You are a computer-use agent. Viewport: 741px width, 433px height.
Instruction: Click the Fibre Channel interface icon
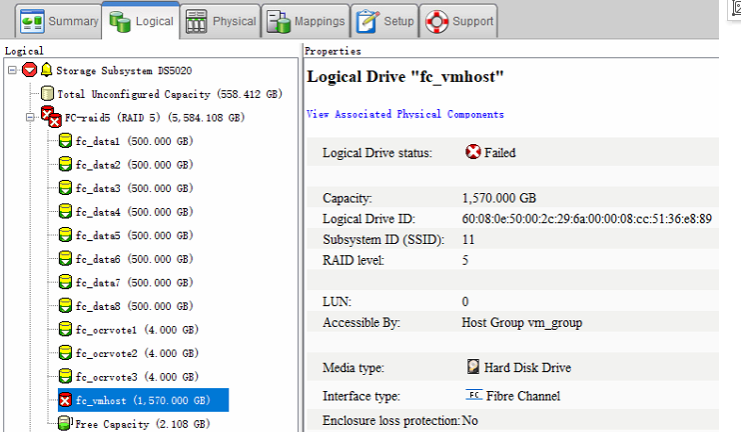474,395
